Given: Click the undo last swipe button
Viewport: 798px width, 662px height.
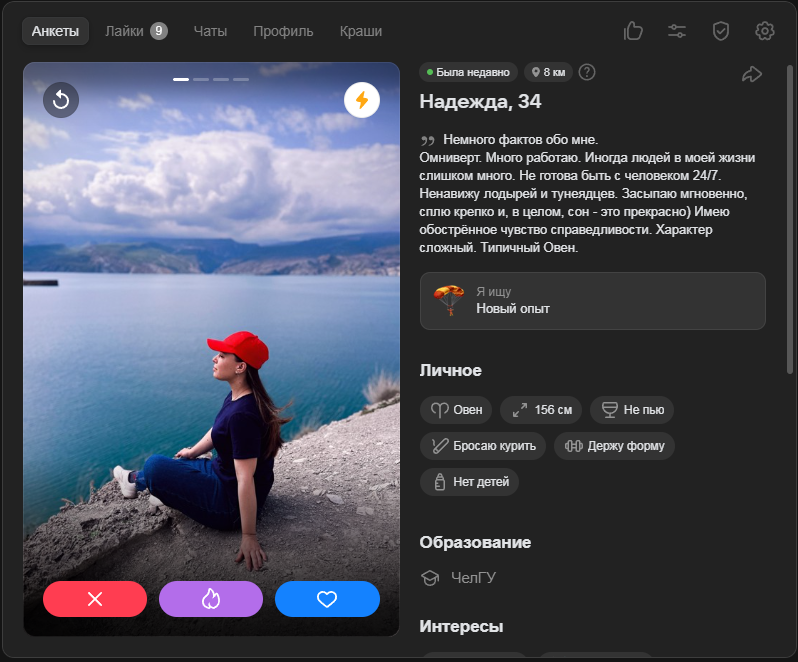Looking at the screenshot, I should click(x=61, y=100).
